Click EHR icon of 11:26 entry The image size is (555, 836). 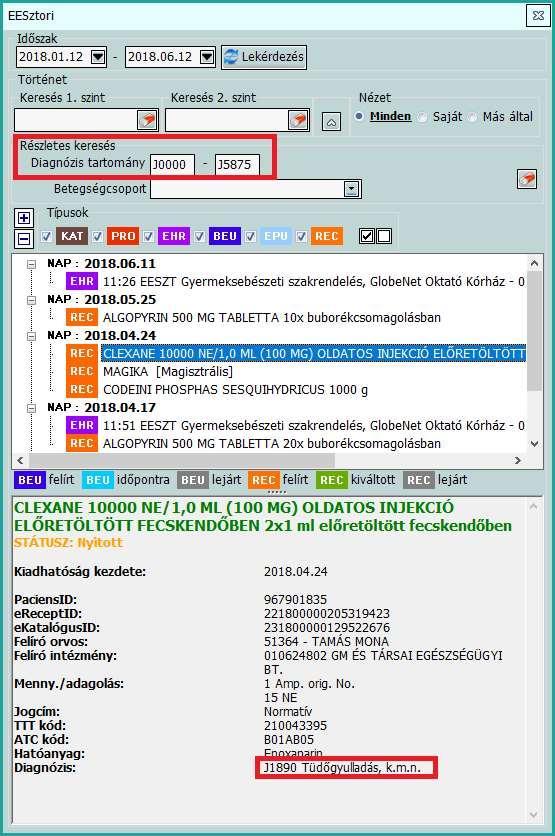(82, 282)
